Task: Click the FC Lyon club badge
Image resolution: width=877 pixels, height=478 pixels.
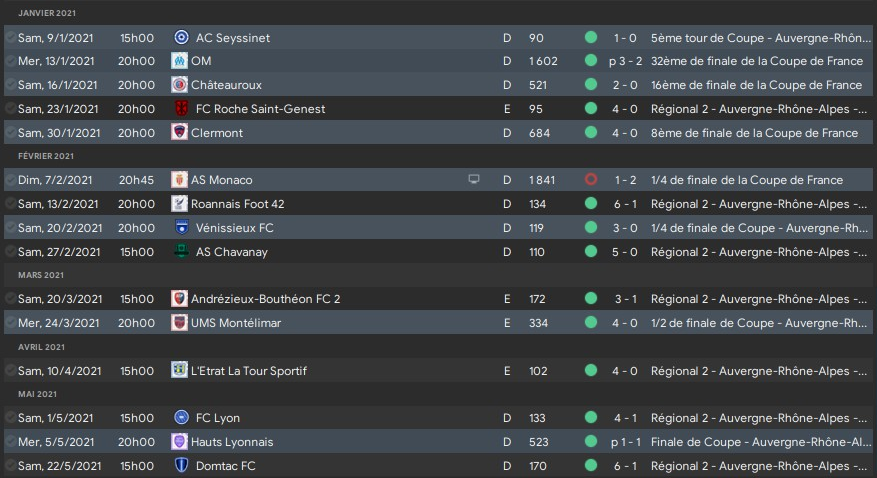Action: (181, 418)
